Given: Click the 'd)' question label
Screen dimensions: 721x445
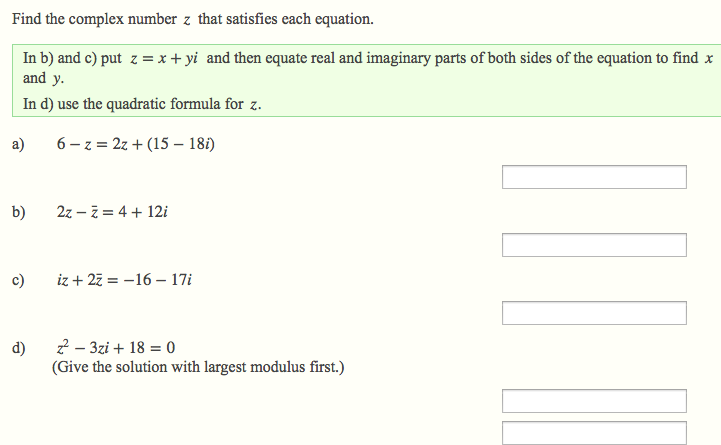Looking at the screenshot, I should [18, 348].
